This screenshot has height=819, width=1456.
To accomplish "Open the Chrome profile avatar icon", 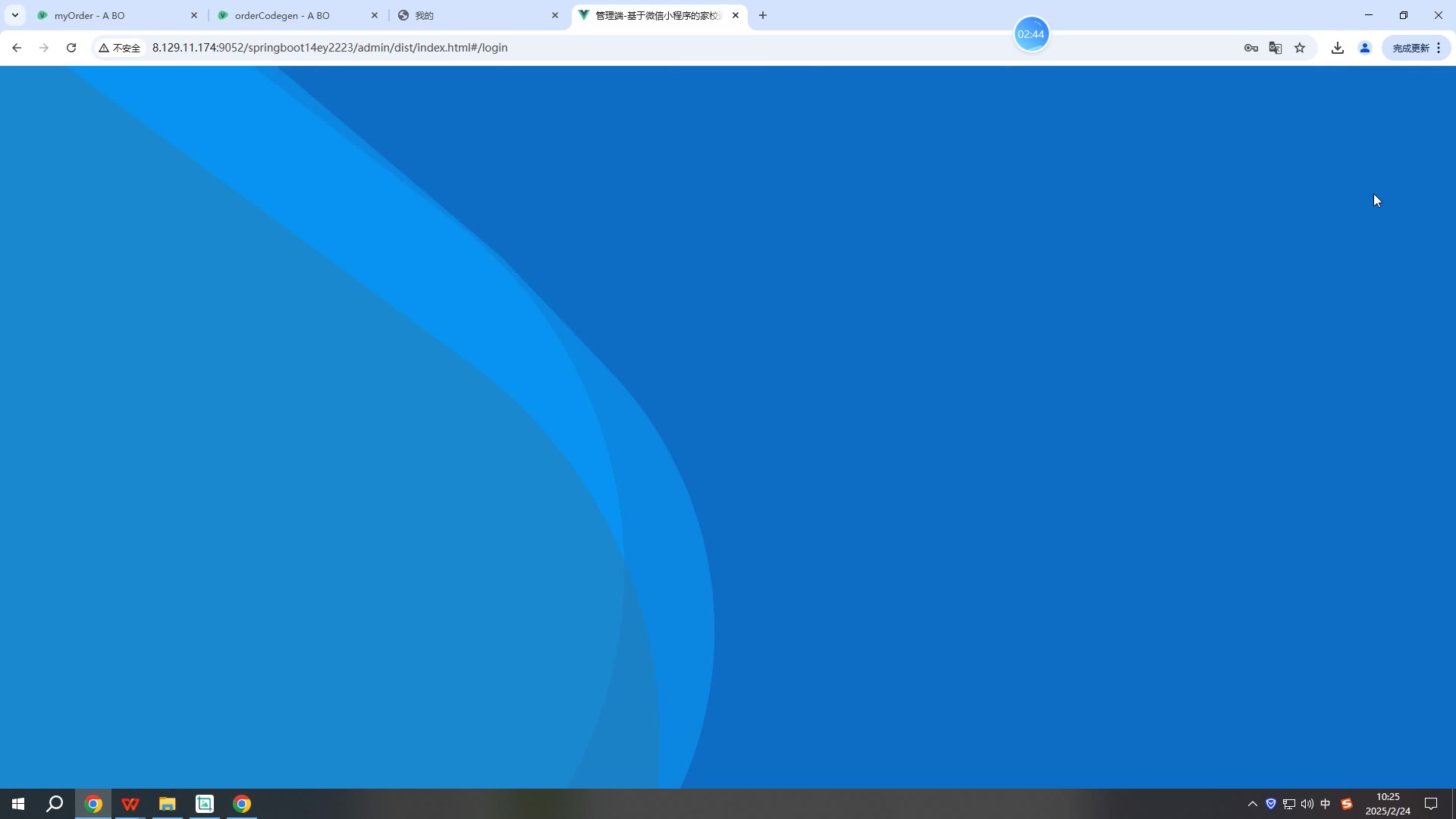I will point(1365,48).
